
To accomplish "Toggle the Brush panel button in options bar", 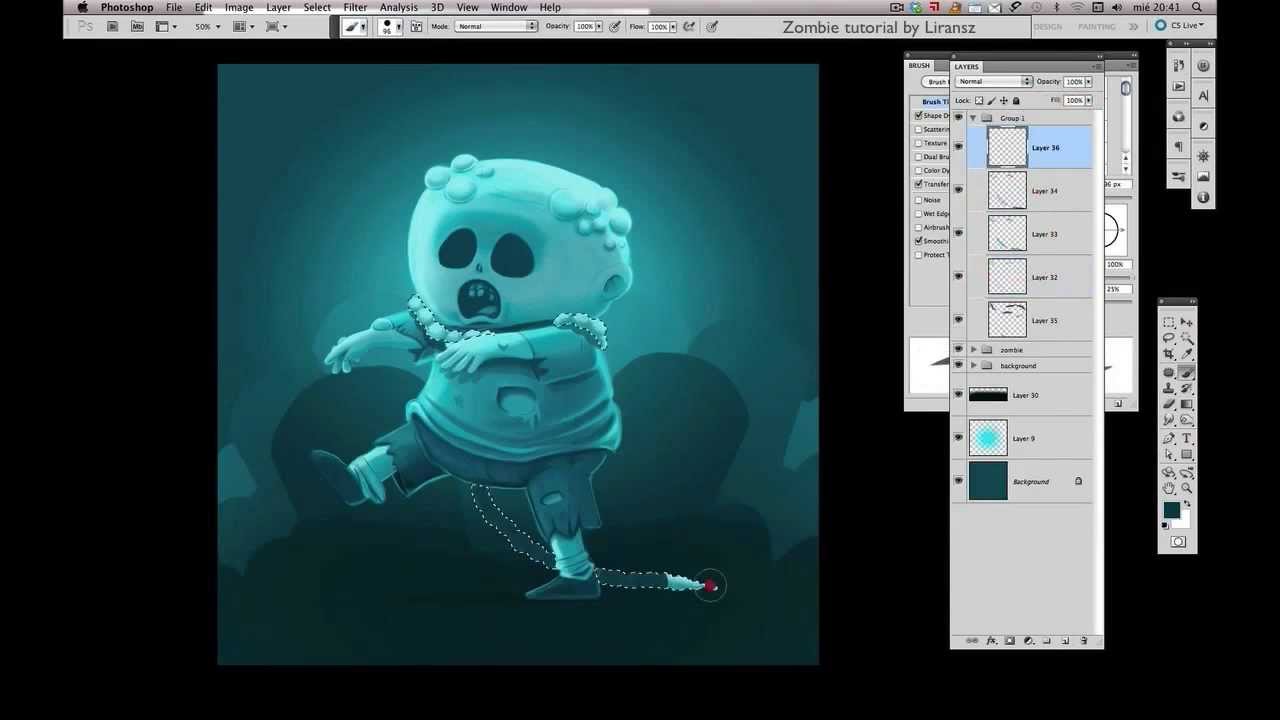I will pos(416,26).
